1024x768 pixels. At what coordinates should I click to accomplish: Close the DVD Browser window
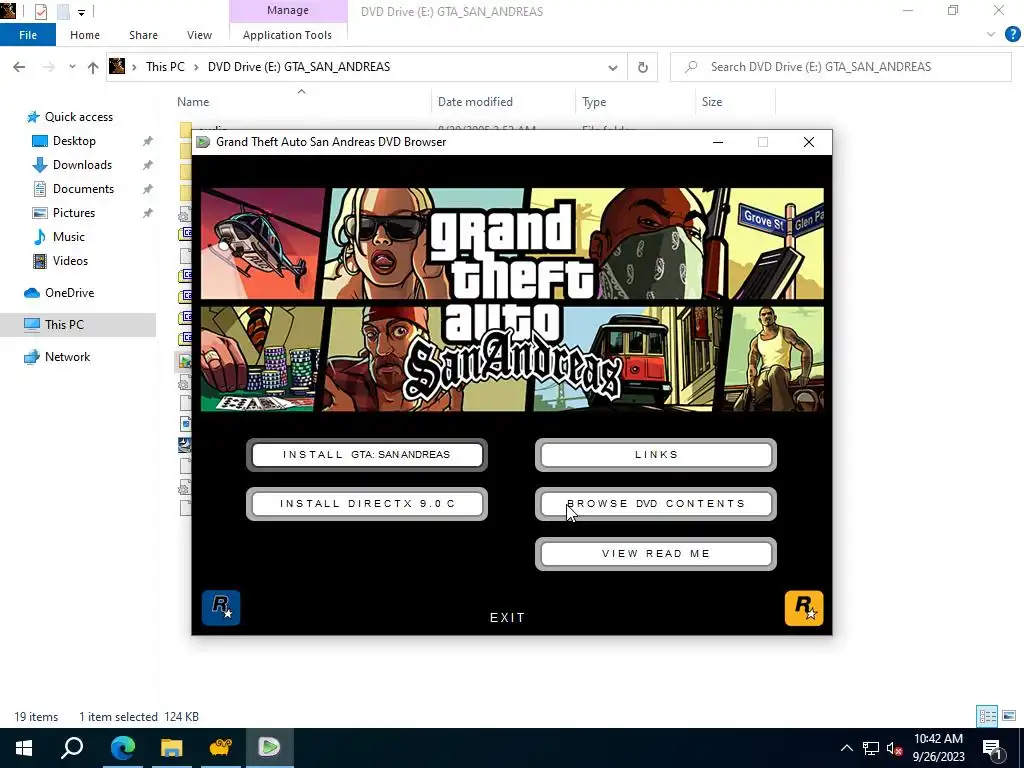808,142
